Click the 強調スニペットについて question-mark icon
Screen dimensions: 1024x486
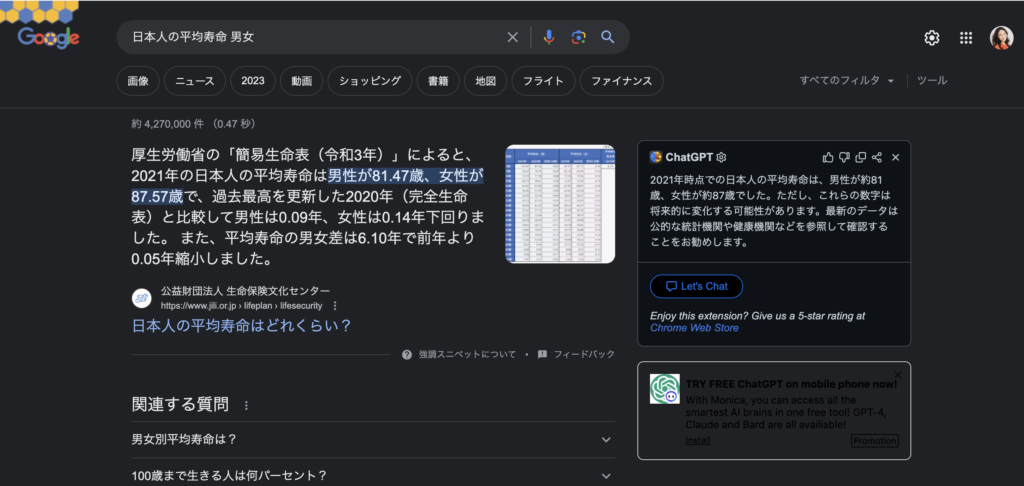coord(407,355)
